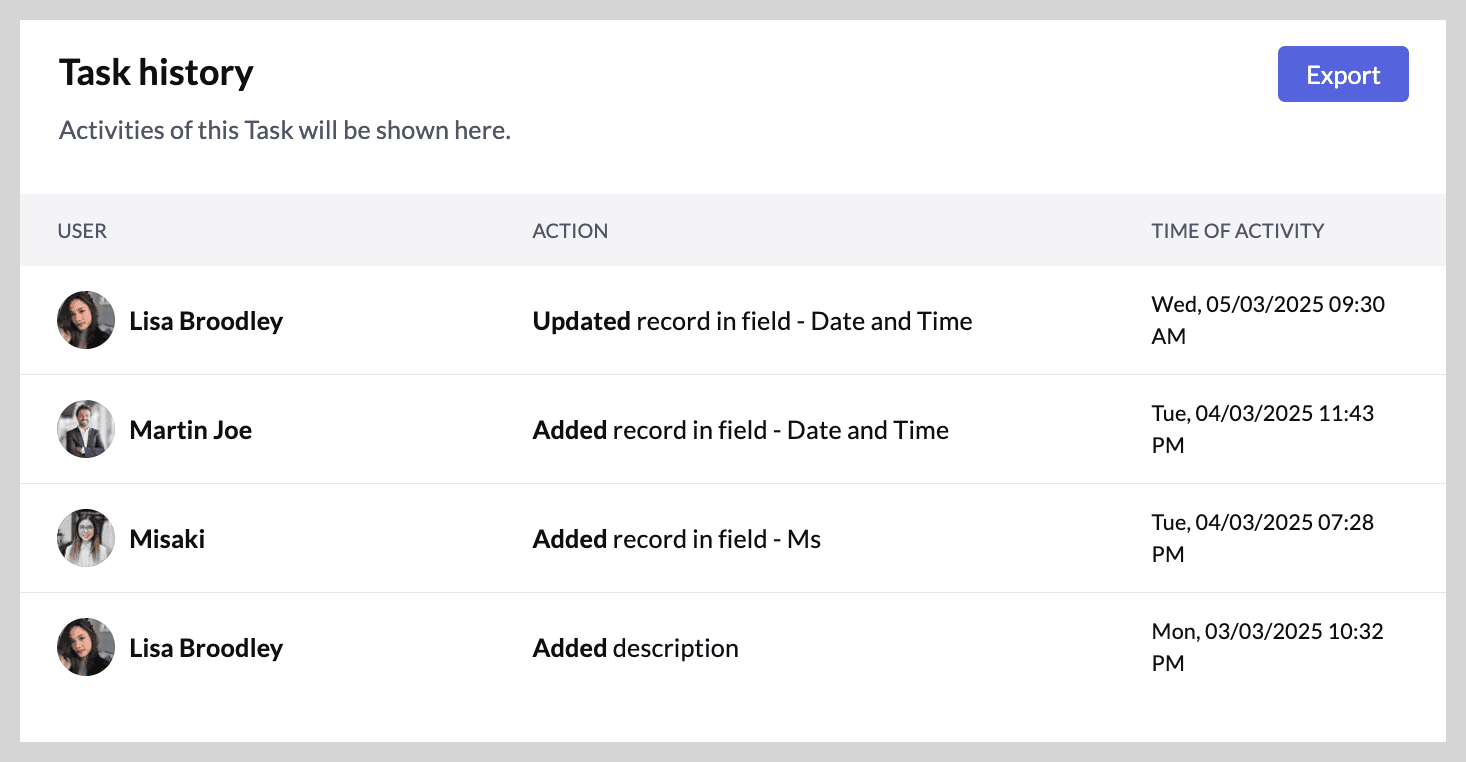Click the USER column header
Viewport: 1466px width, 762px height.
pyautogui.click(x=82, y=230)
